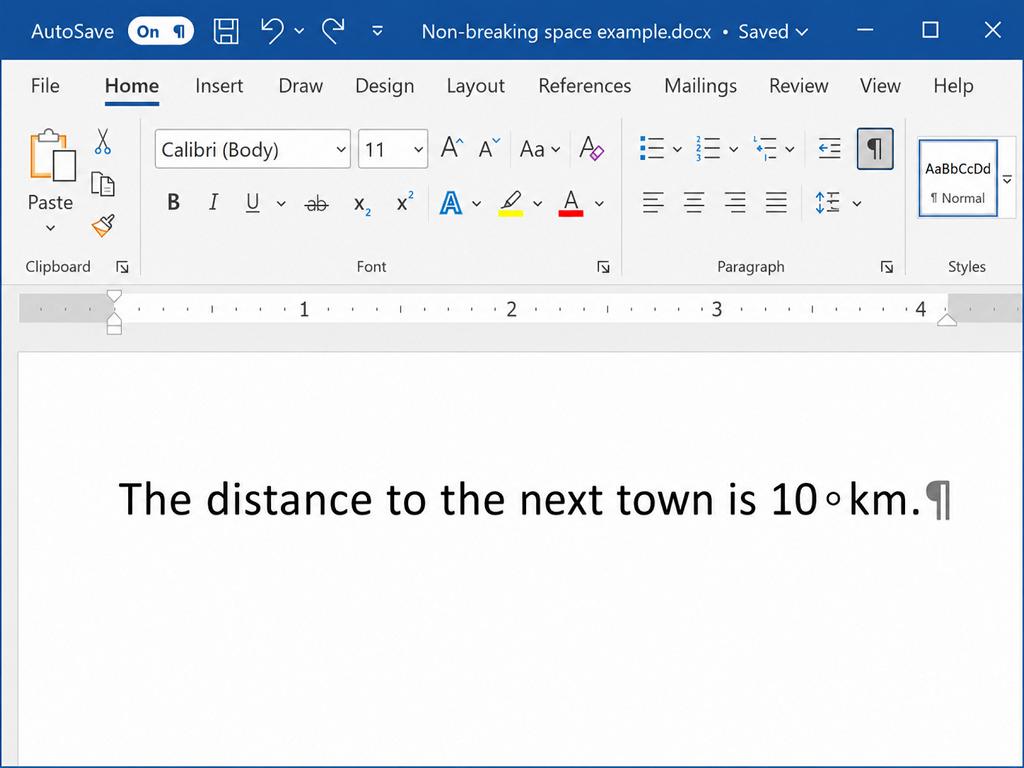Toggle Subscript formatting
Screen dimensions: 1024x768
(x=362, y=205)
